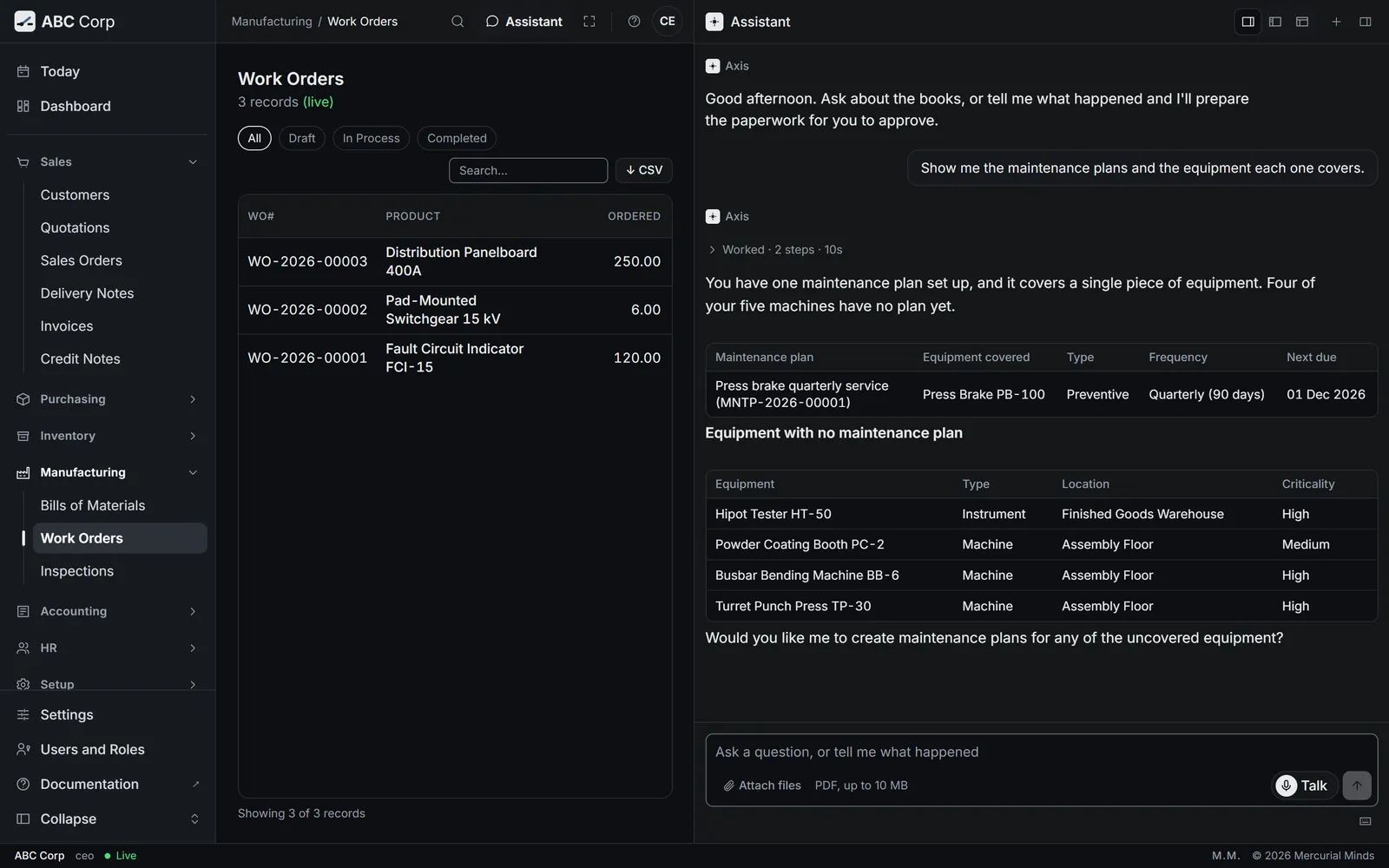Toggle fullscreen expand icon beside Assistant
Viewport: 1389px width, 868px height.
click(x=589, y=22)
